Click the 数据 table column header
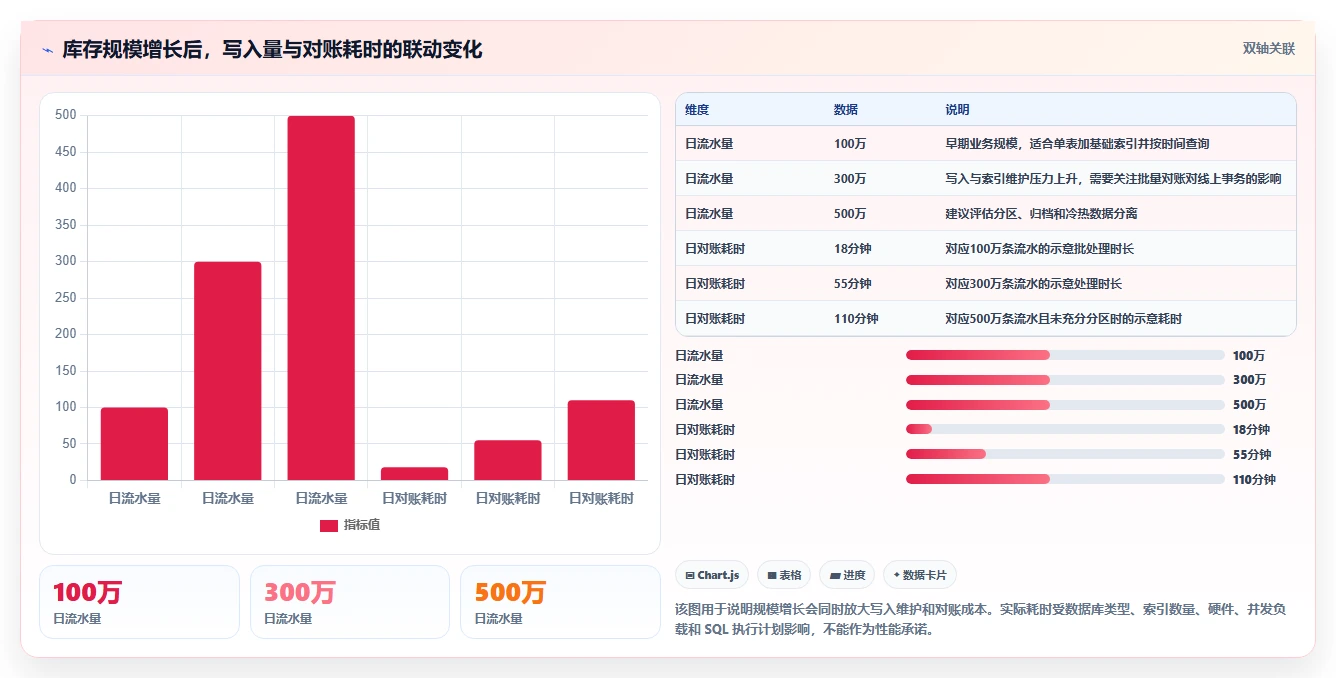The height and width of the screenshot is (678, 1336). point(846,110)
